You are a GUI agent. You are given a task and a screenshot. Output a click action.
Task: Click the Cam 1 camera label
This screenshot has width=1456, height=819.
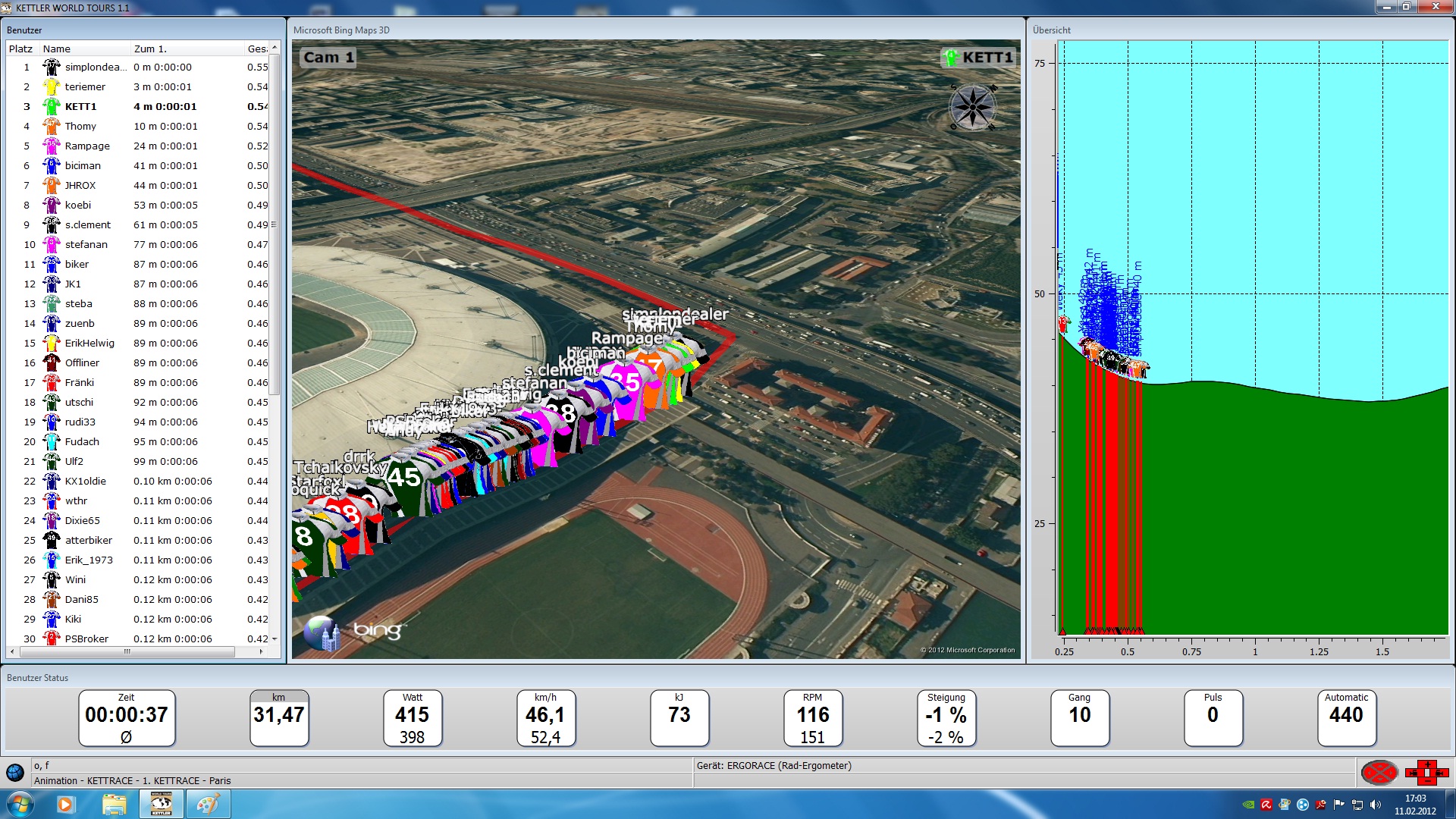pos(328,58)
